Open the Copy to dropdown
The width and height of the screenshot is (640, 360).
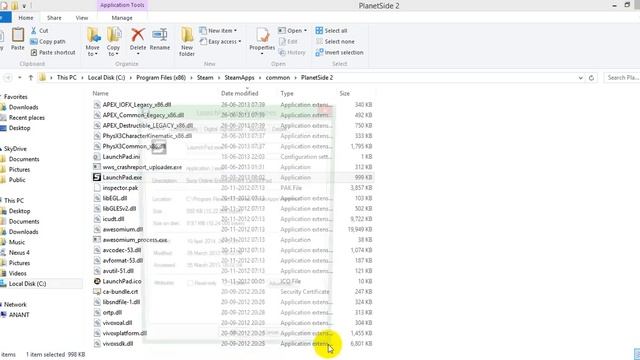click(113, 42)
